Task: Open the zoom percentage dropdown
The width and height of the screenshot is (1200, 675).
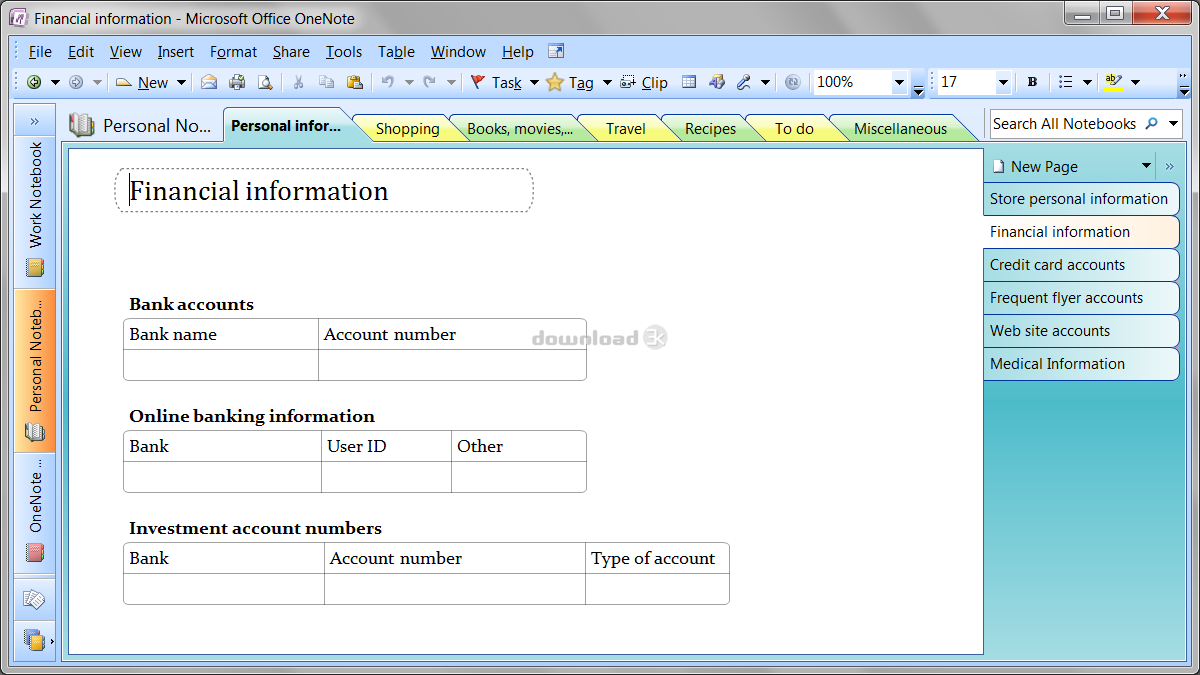Action: click(x=899, y=83)
